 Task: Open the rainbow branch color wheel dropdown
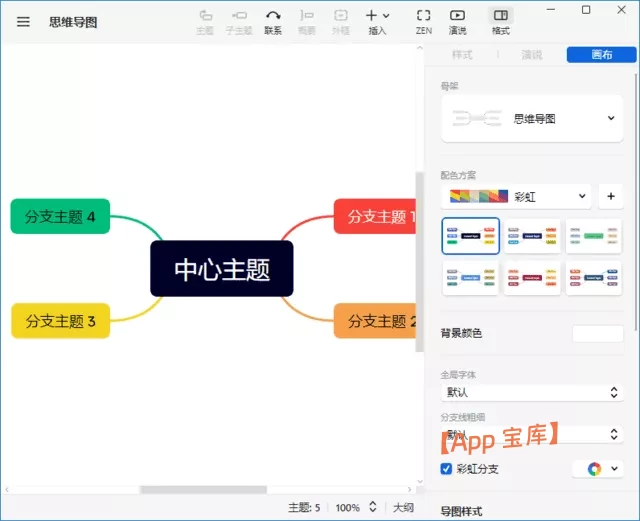coord(598,469)
